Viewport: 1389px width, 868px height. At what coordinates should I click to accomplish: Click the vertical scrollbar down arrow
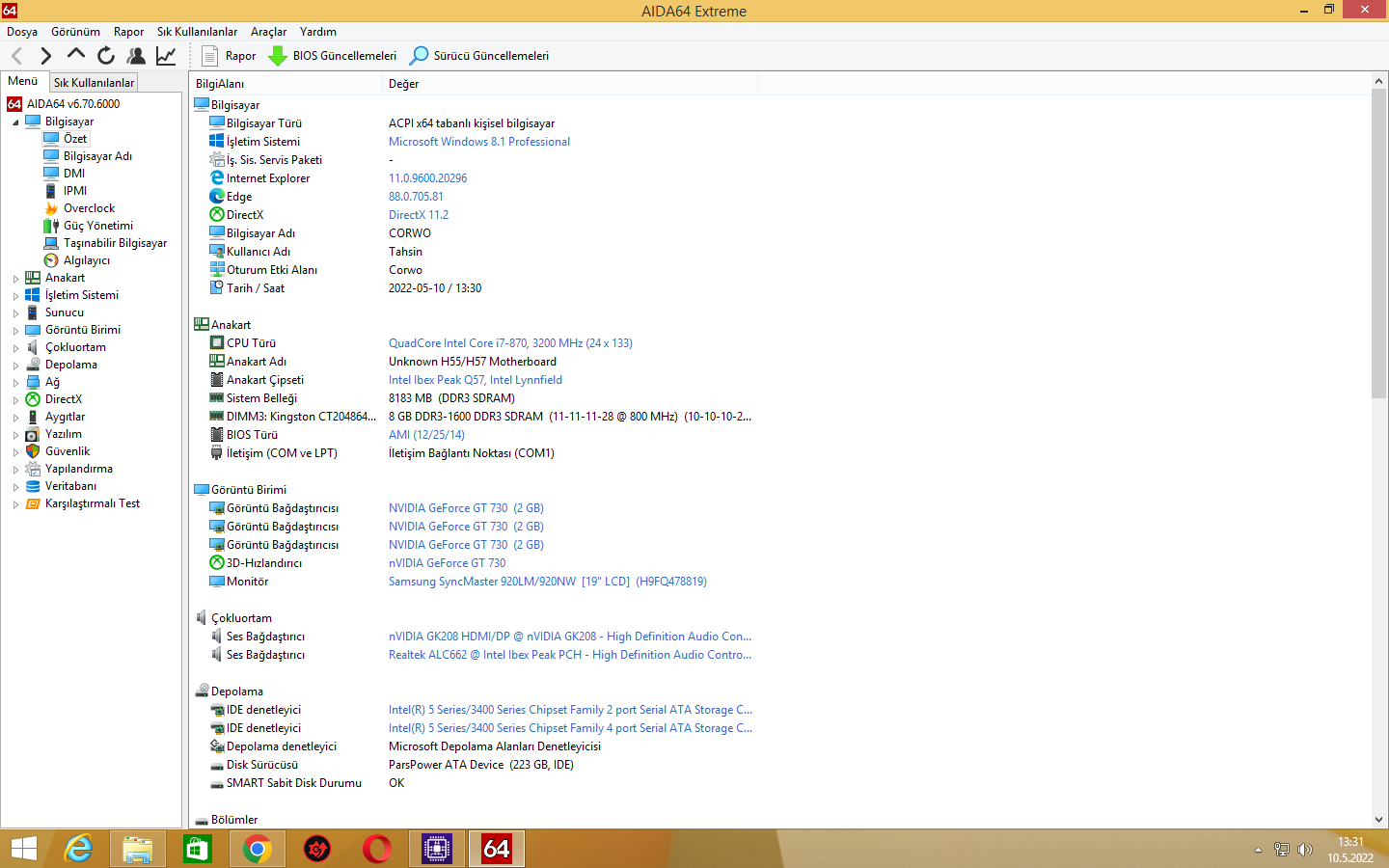1378,820
